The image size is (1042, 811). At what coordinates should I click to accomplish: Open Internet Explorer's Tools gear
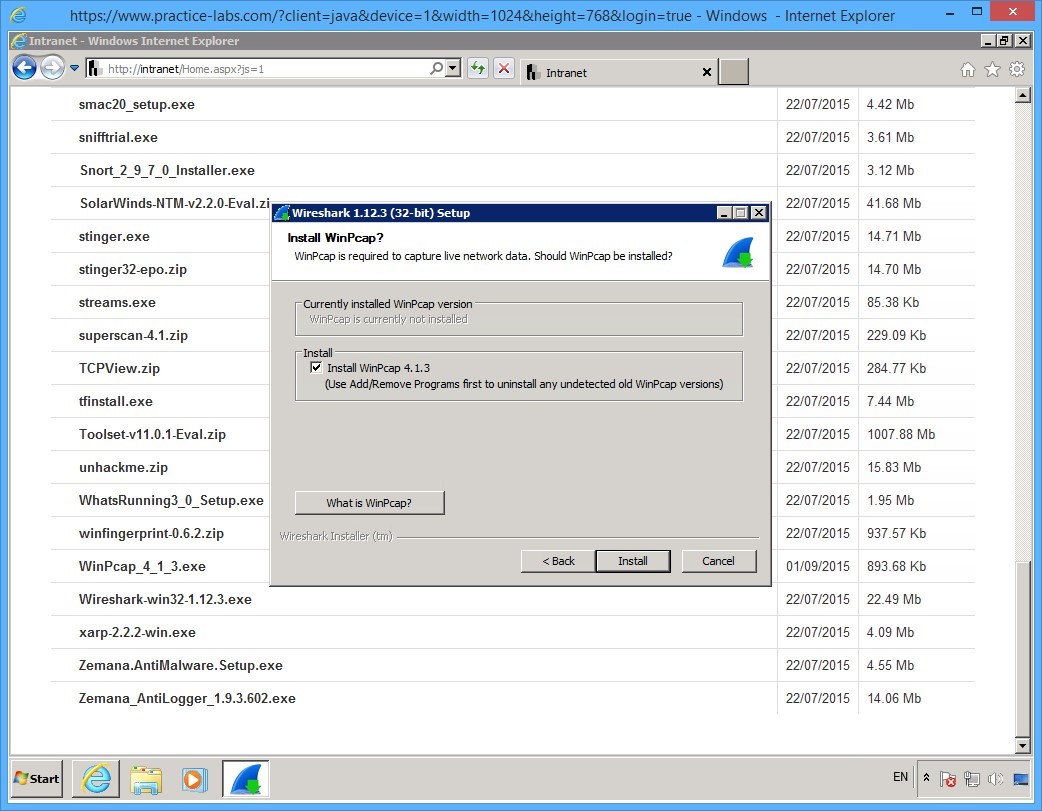point(1019,71)
